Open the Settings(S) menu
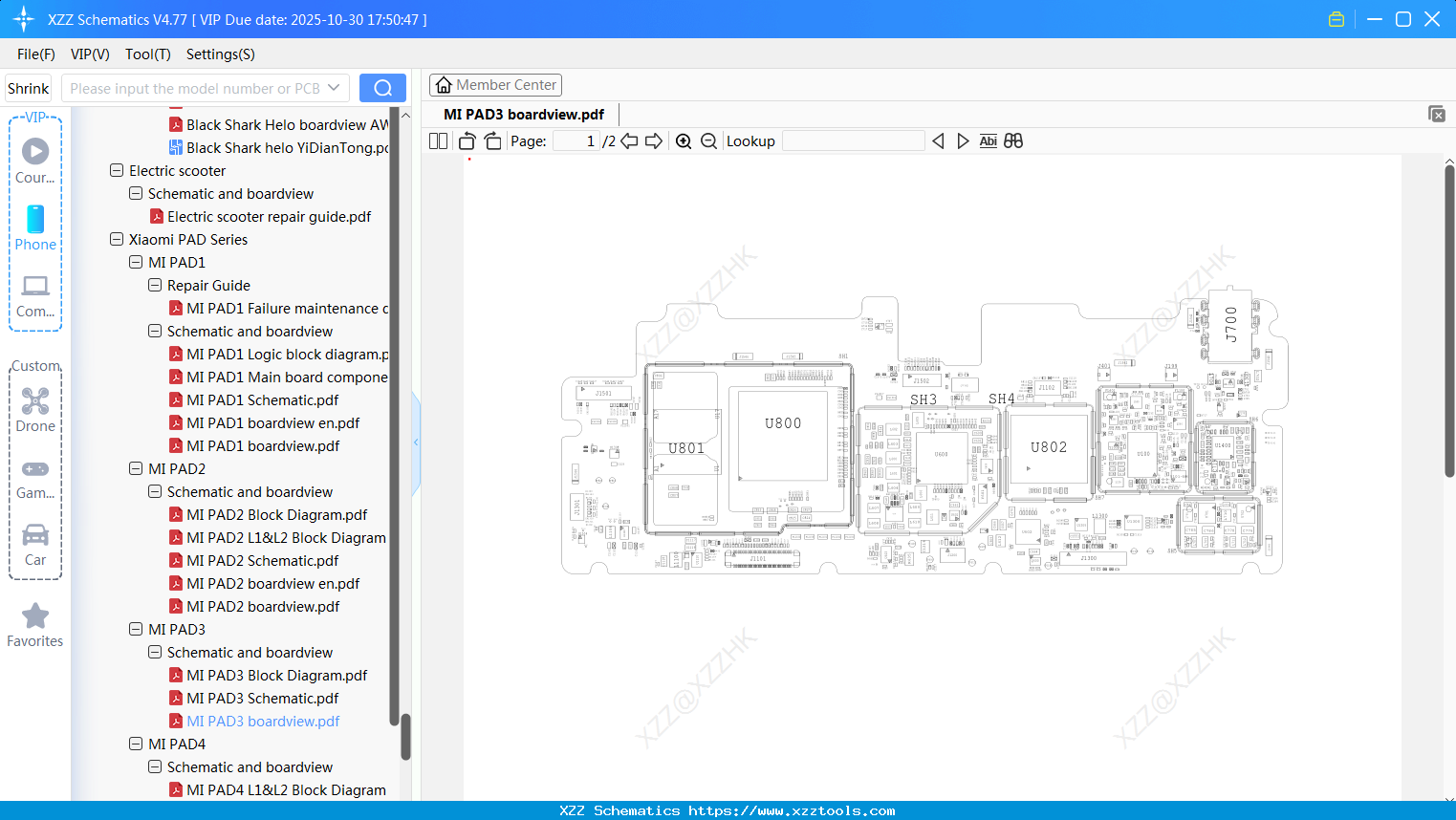The height and width of the screenshot is (820, 1456). point(221,54)
